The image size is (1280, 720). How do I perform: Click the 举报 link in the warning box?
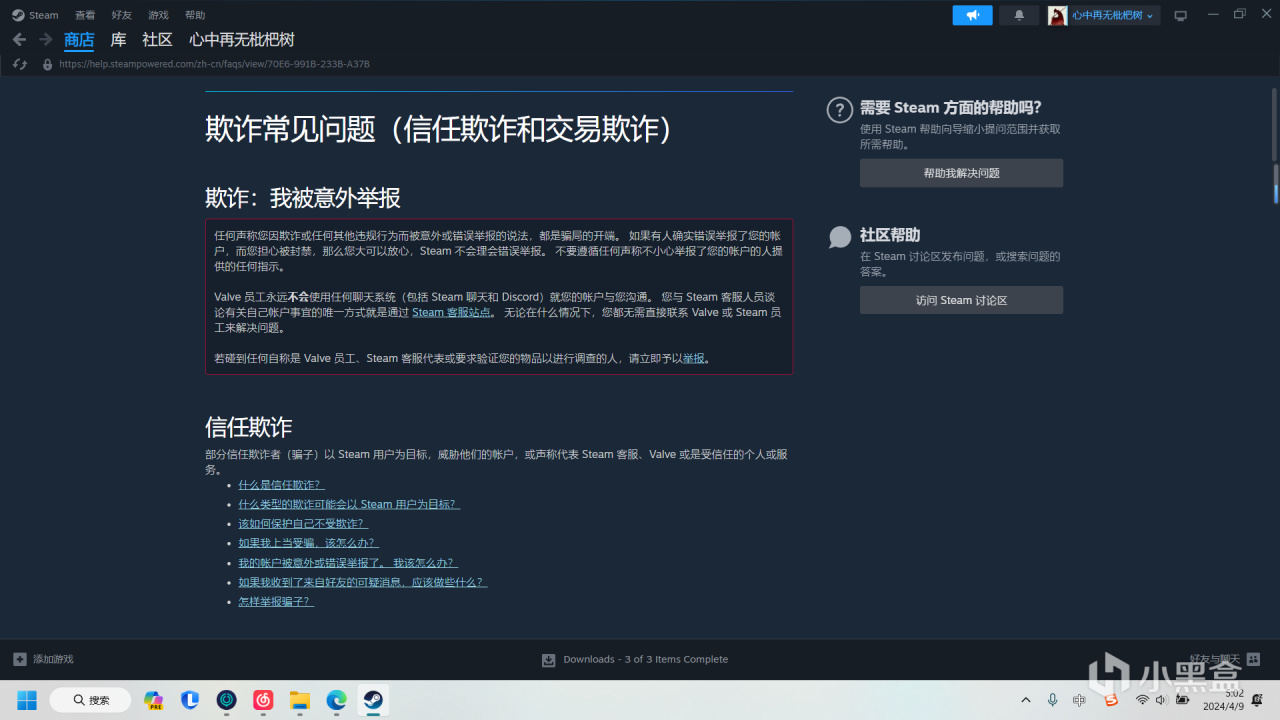pyautogui.click(x=694, y=358)
